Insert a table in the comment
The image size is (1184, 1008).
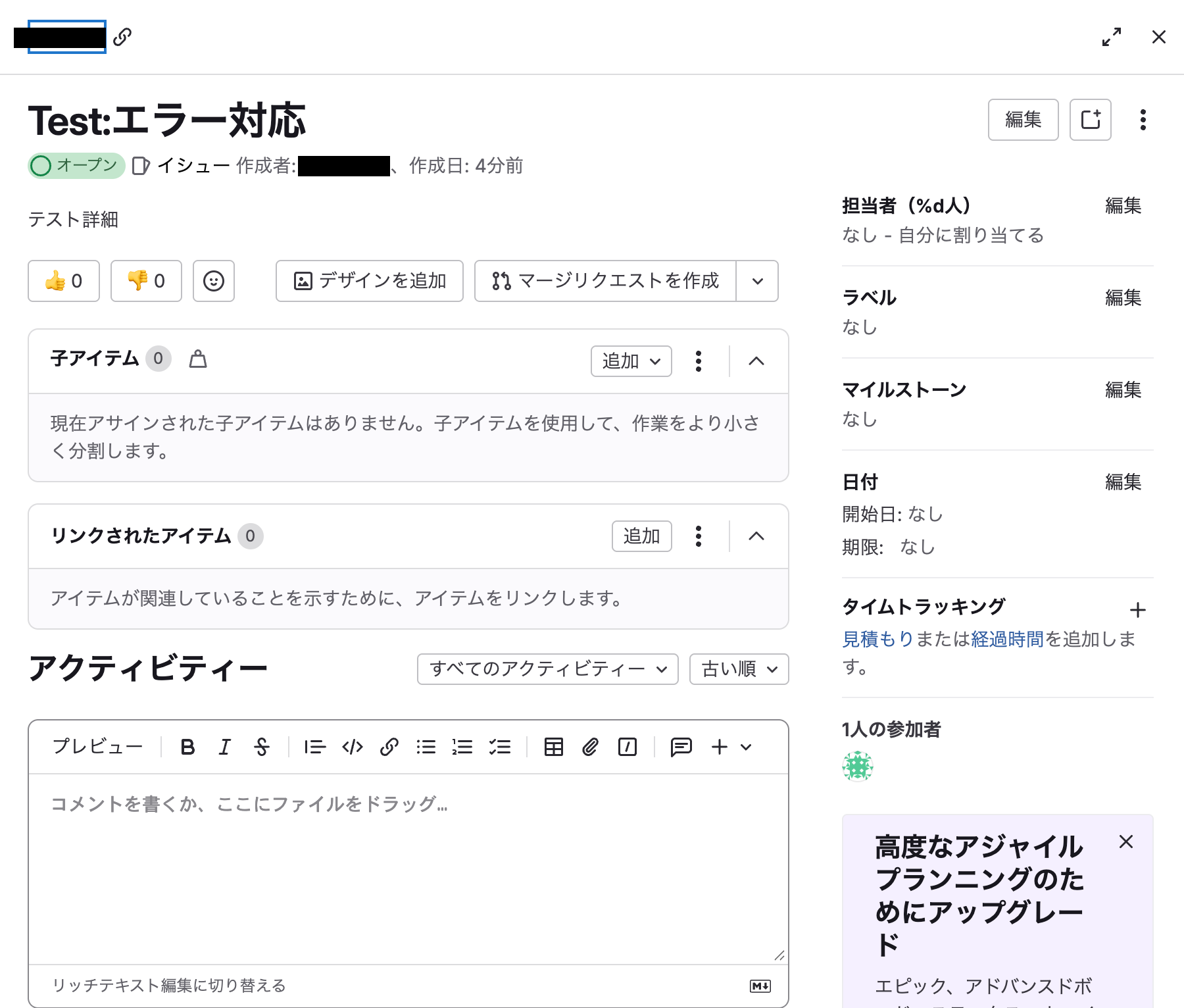553,747
